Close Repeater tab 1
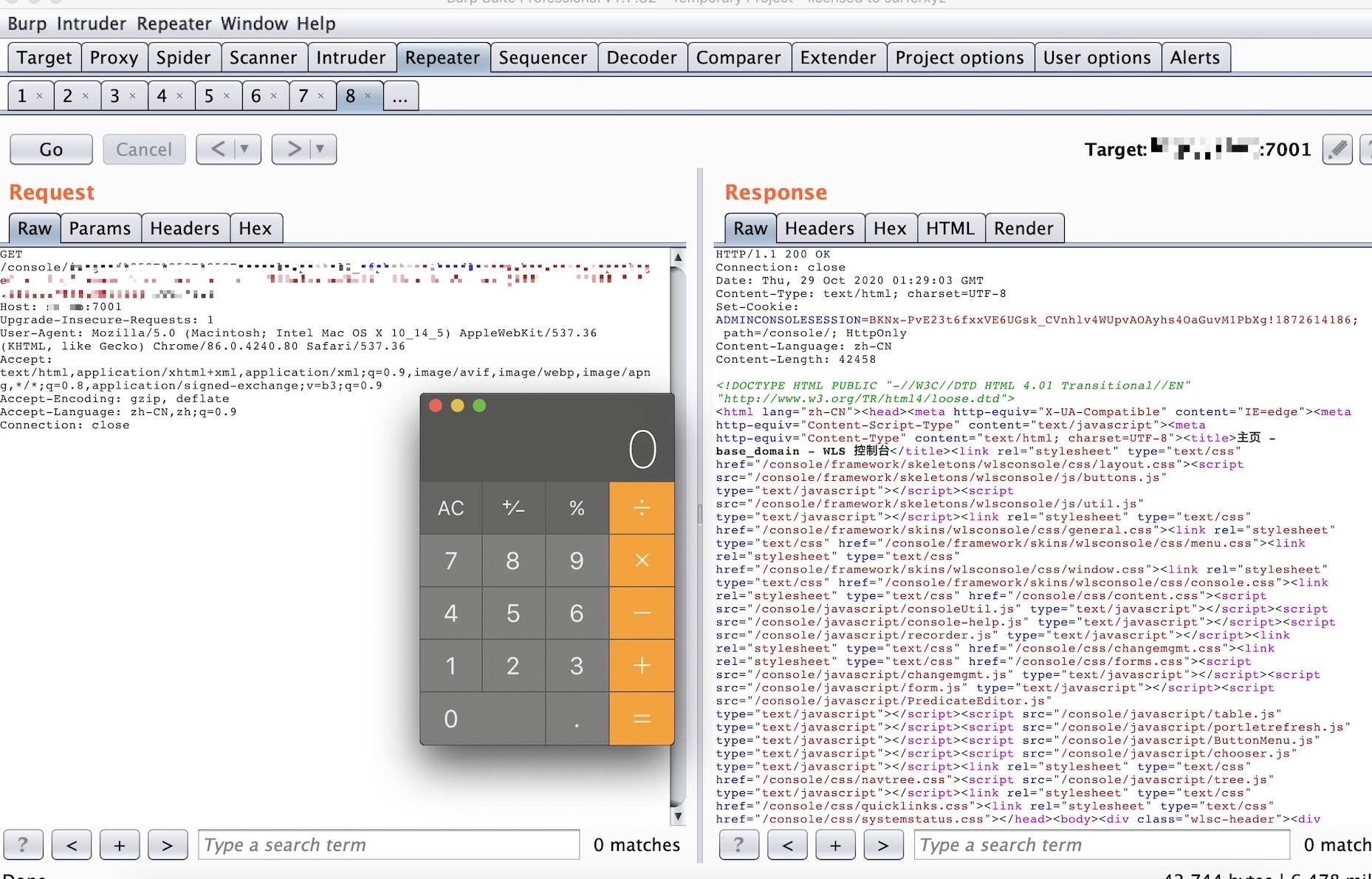1372x879 pixels. [x=39, y=96]
